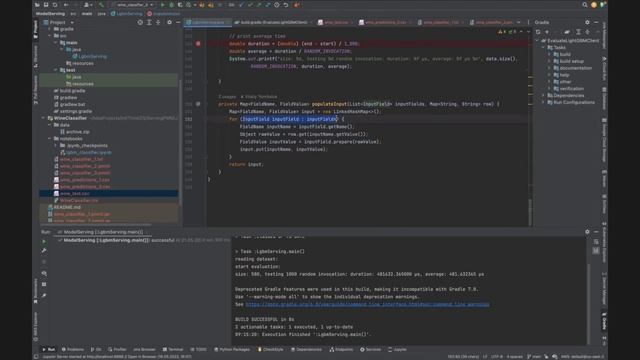Select lgbm_classifier.ipynb notebook file
Image resolution: width=640 pixels, height=360 pixels.
click(86, 152)
